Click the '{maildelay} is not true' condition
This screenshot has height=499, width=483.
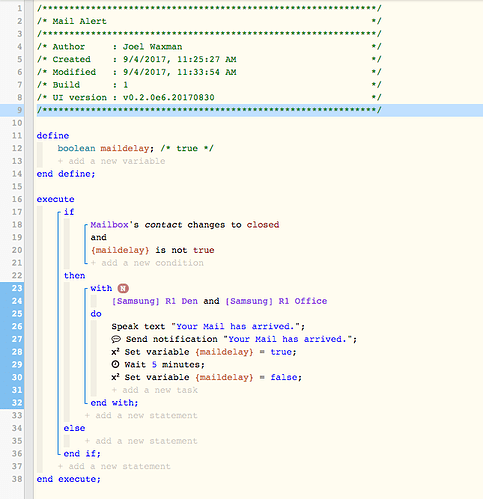[x=152, y=250]
